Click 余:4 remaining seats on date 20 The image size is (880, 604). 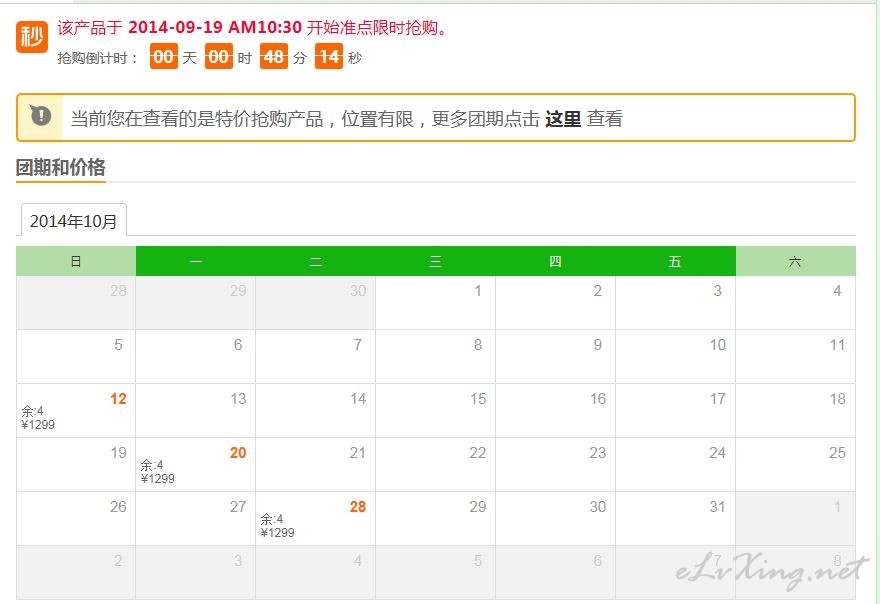pos(152,465)
